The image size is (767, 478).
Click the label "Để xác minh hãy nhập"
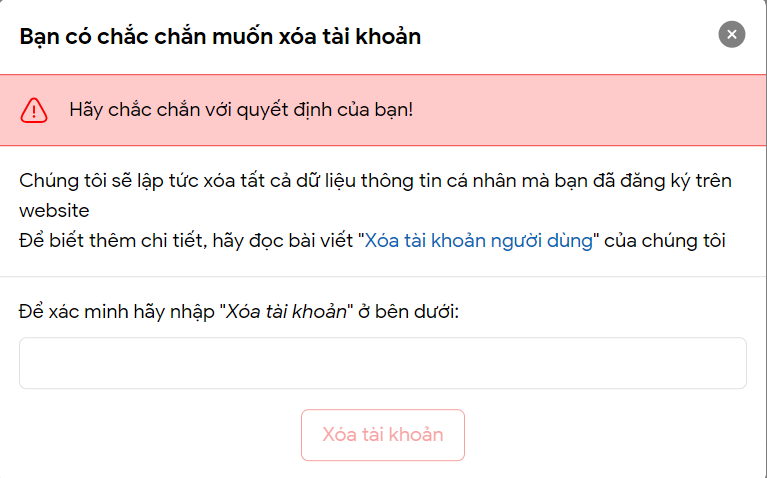(x=116, y=312)
